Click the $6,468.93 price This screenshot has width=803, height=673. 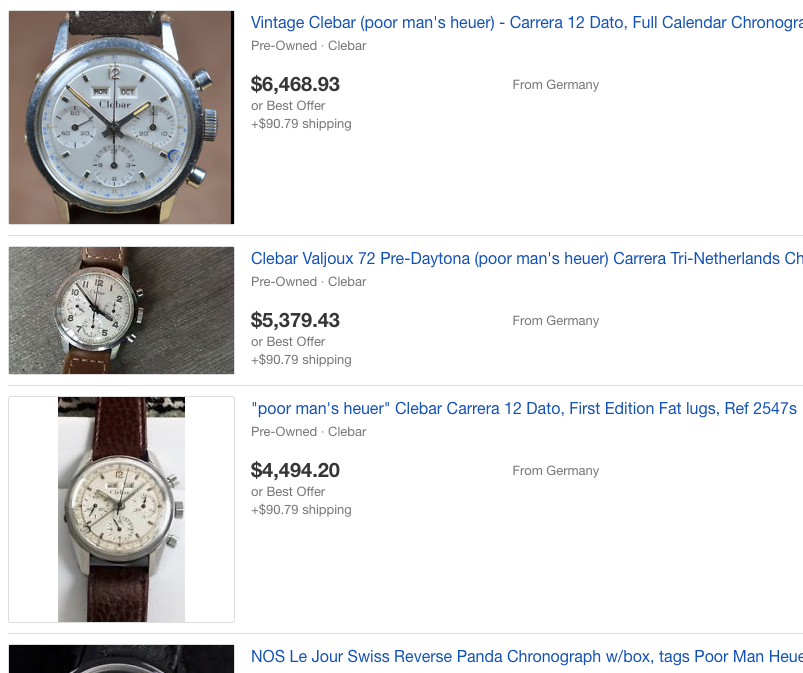[x=295, y=84]
